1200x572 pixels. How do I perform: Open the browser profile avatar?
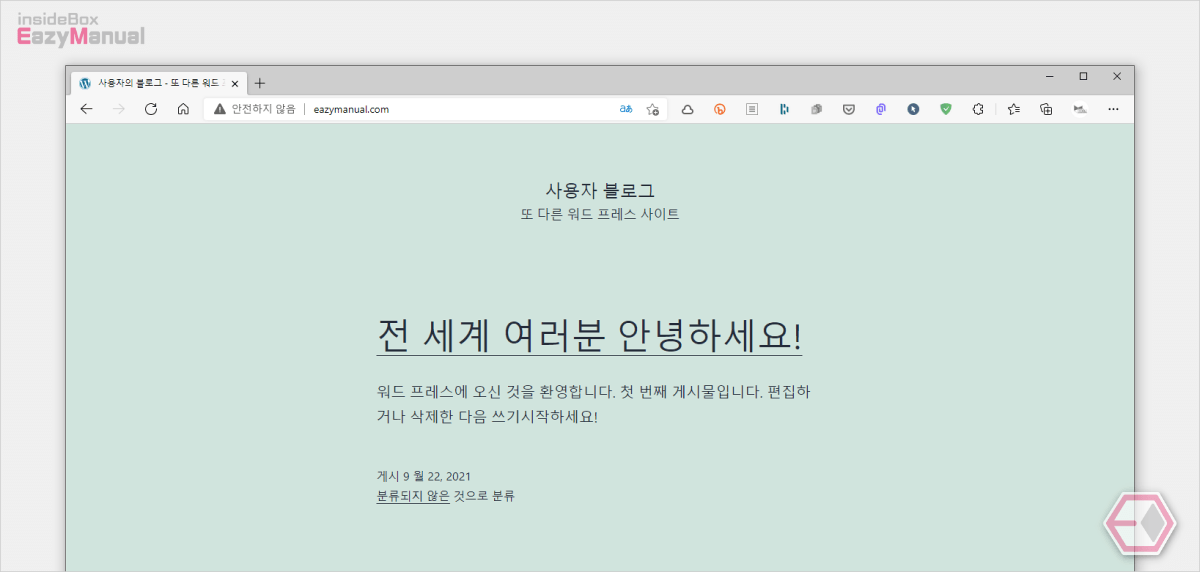[x=1080, y=109]
